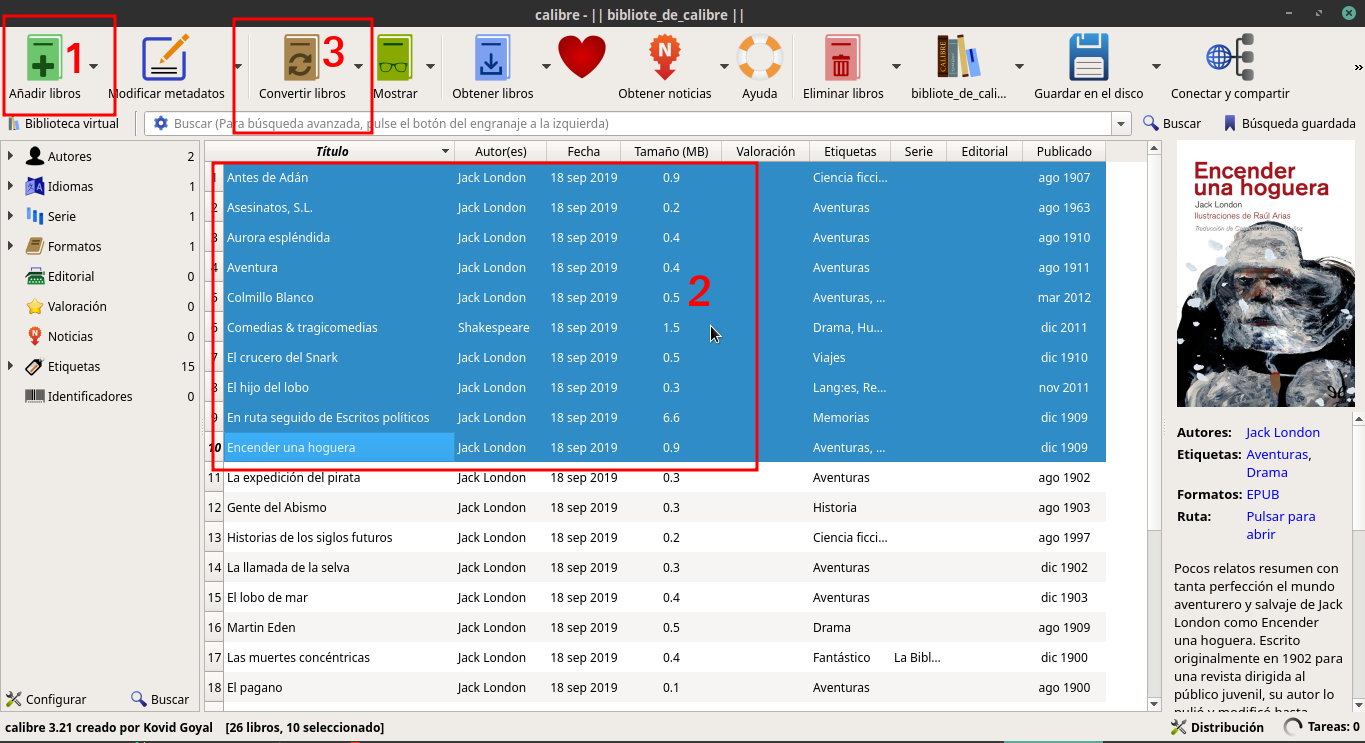Click the Ayuda lifebuoy icon

click(x=759, y=58)
